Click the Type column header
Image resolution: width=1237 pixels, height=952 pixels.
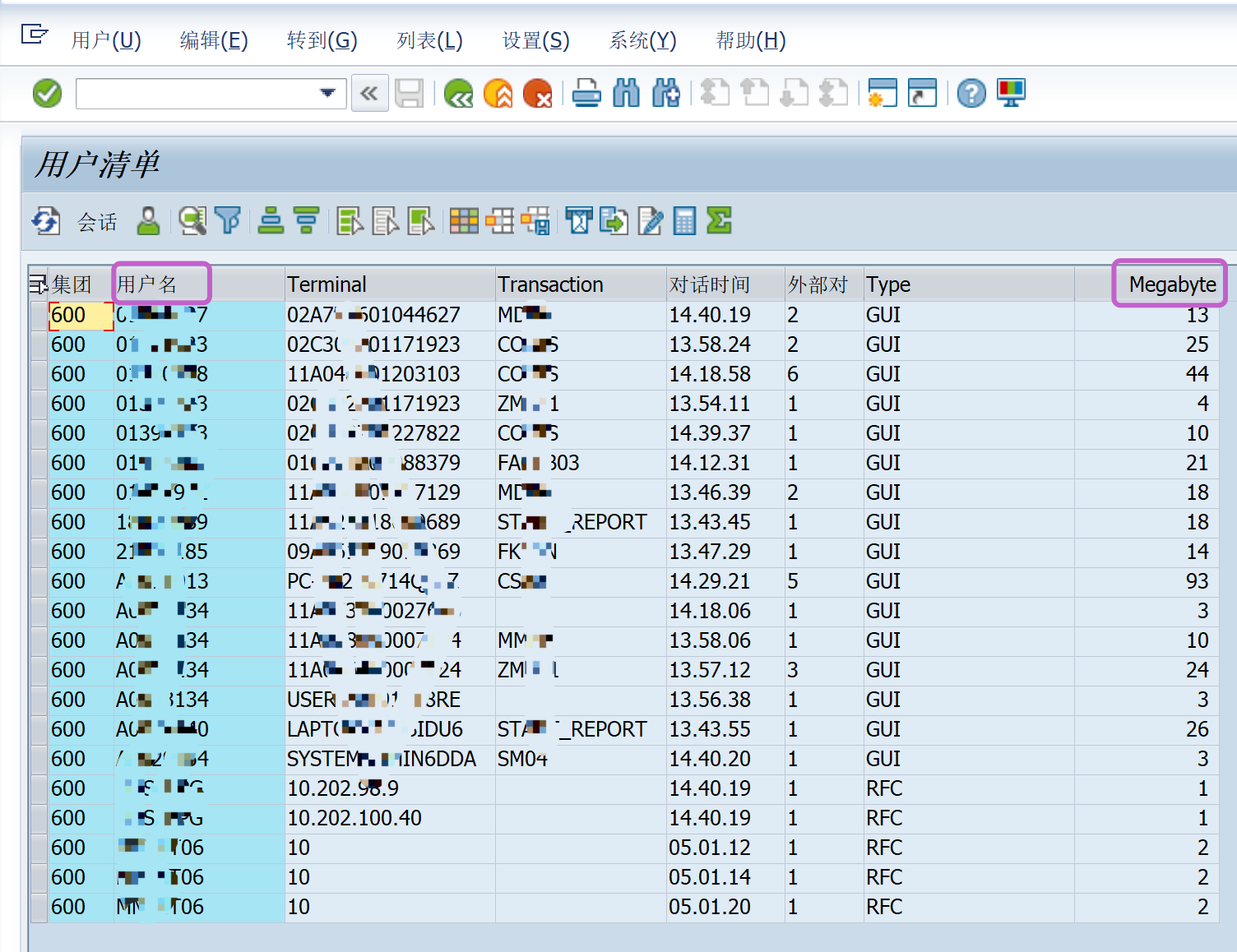969,284
